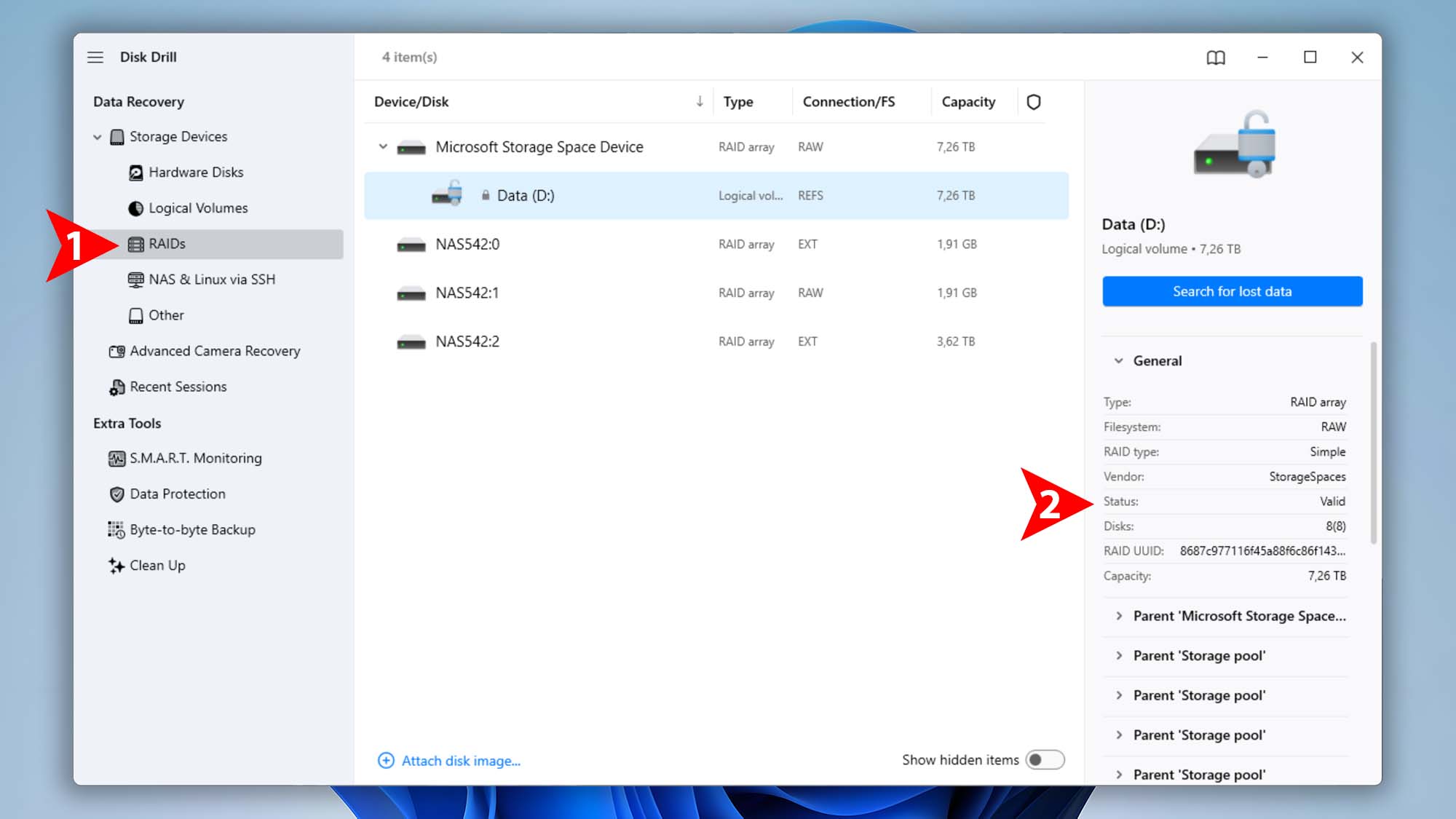Click the protection shield column header icon
The image size is (1456, 819).
(1033, 102)
